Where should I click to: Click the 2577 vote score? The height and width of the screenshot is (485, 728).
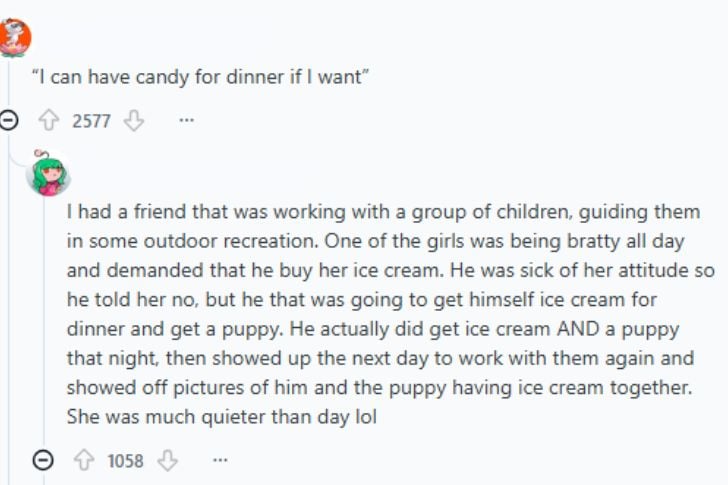point(91,121)
